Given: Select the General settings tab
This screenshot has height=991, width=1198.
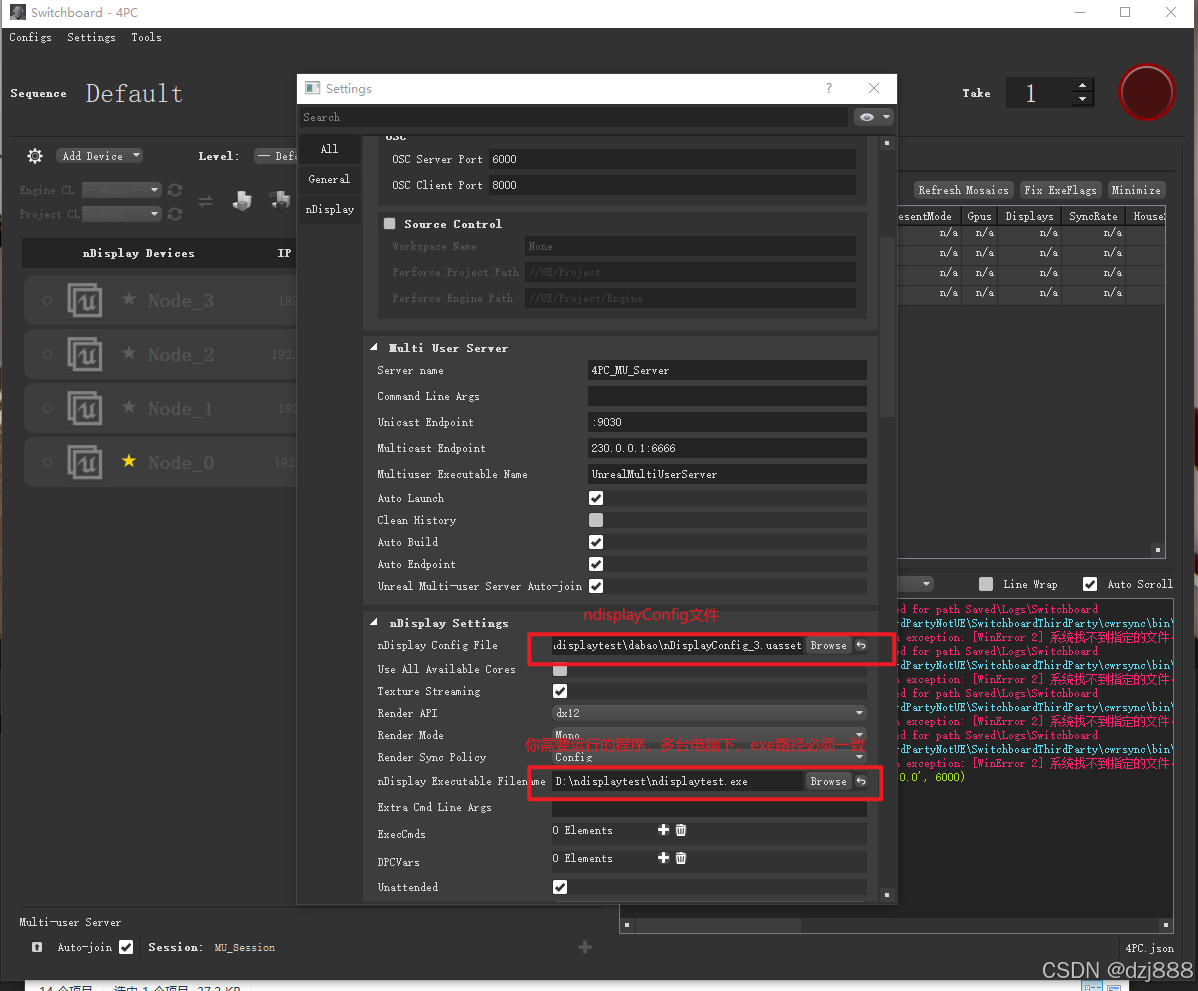Looking at the screenshot, I should (329, 179).
